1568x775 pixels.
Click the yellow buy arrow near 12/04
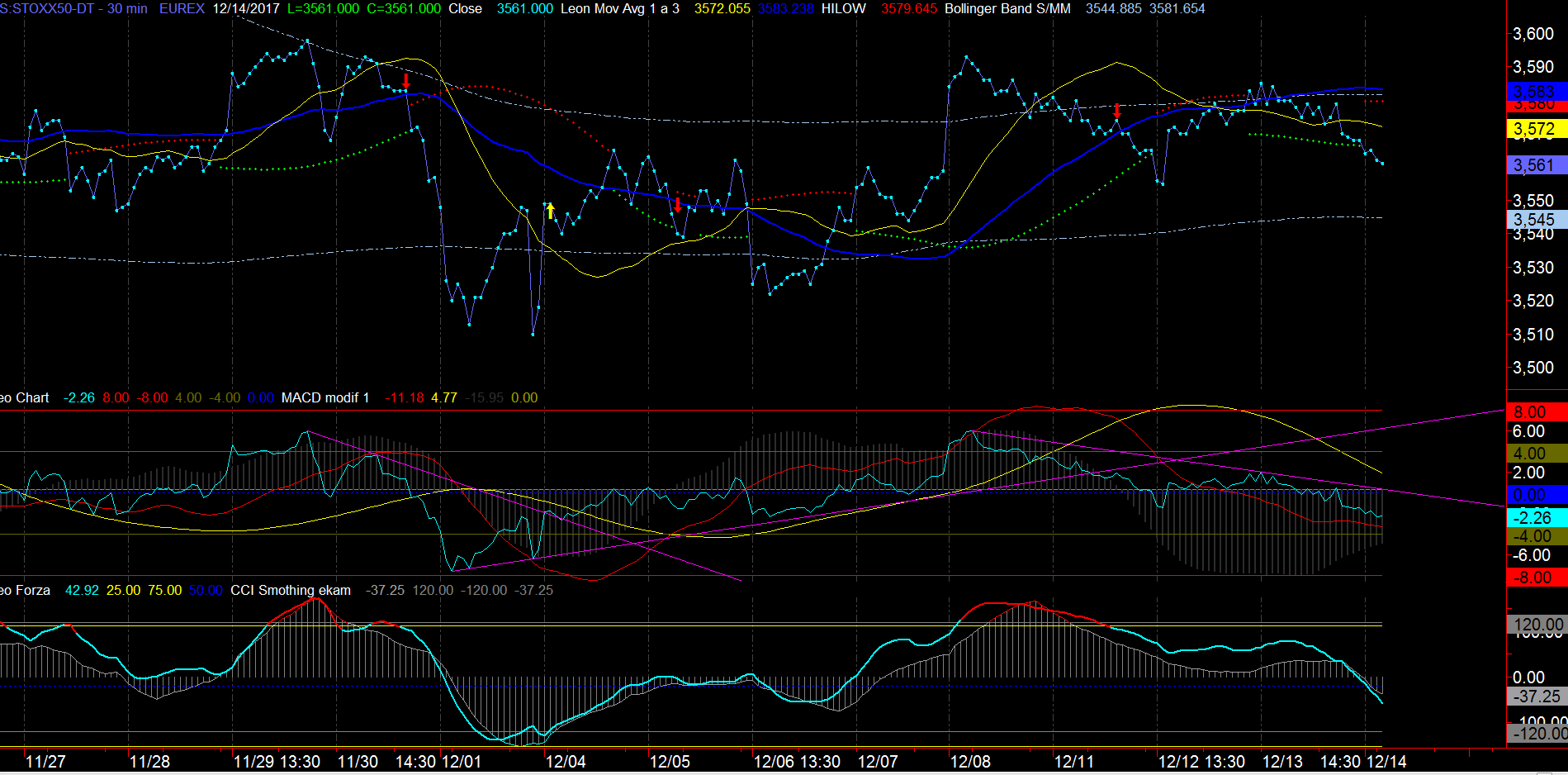click(x=551, y=211)
